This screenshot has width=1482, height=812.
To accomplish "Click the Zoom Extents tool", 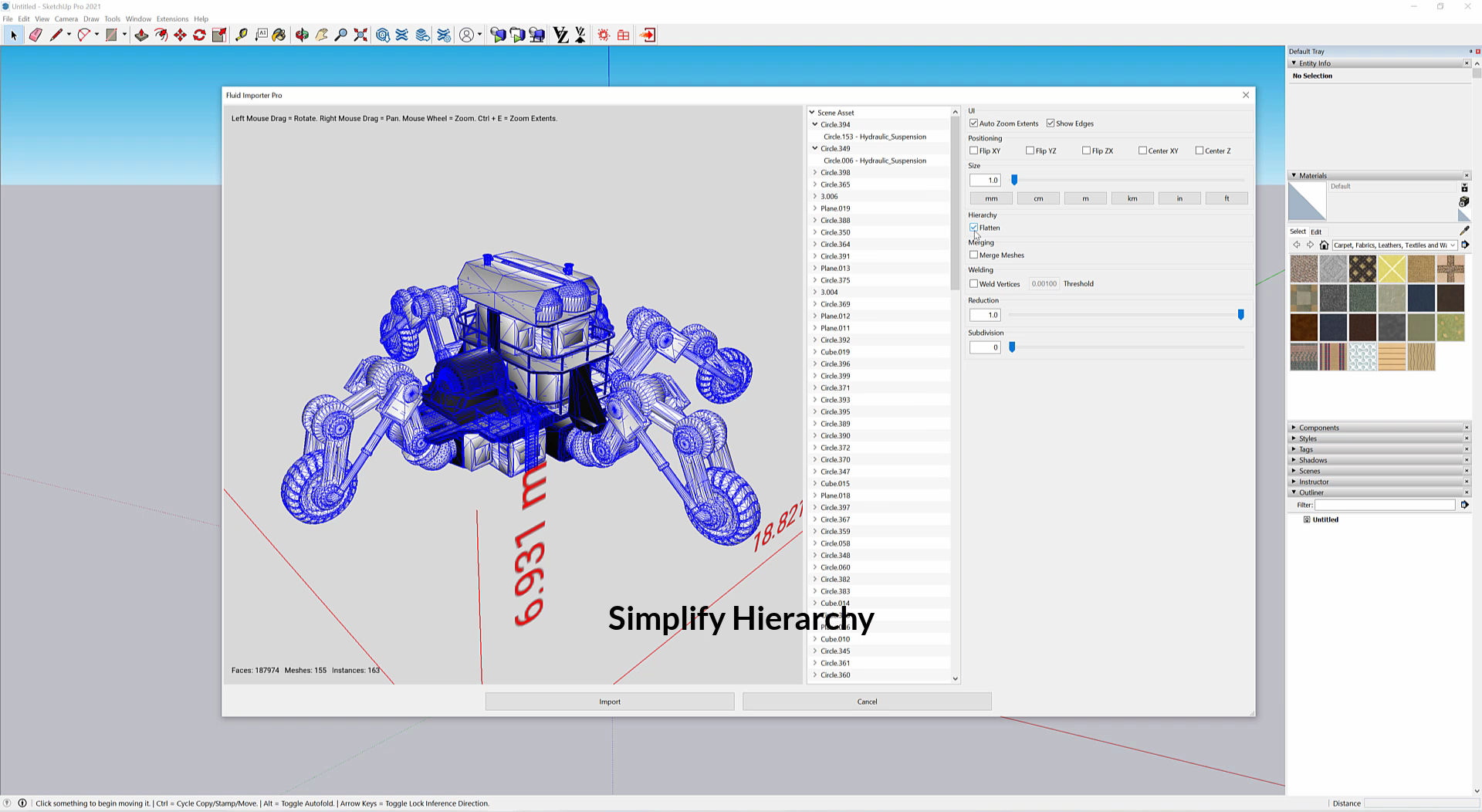I will 360,35.
